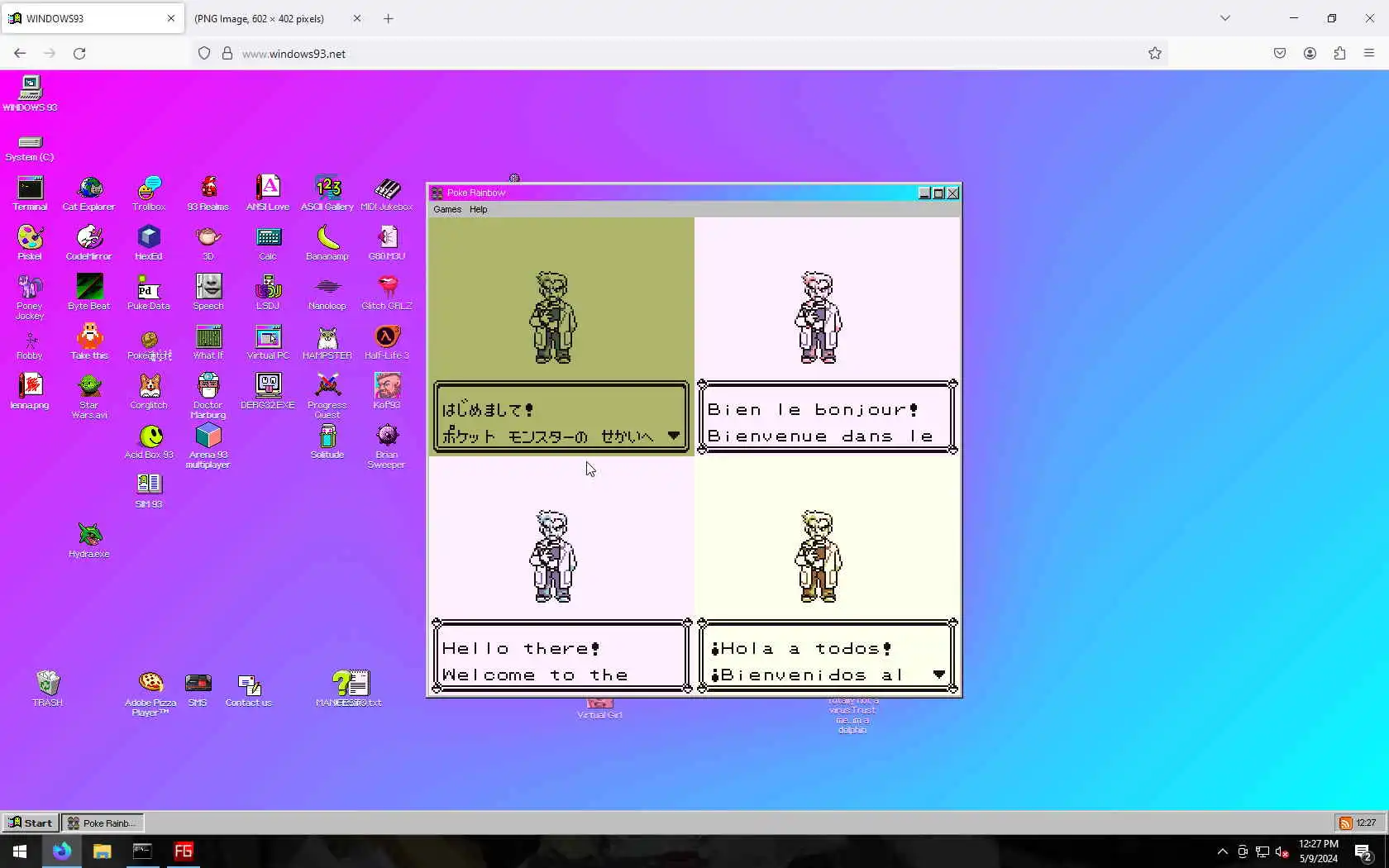Launch the Solitude icon
This screenshot has height=868, width=1389.
pos(327,442)
